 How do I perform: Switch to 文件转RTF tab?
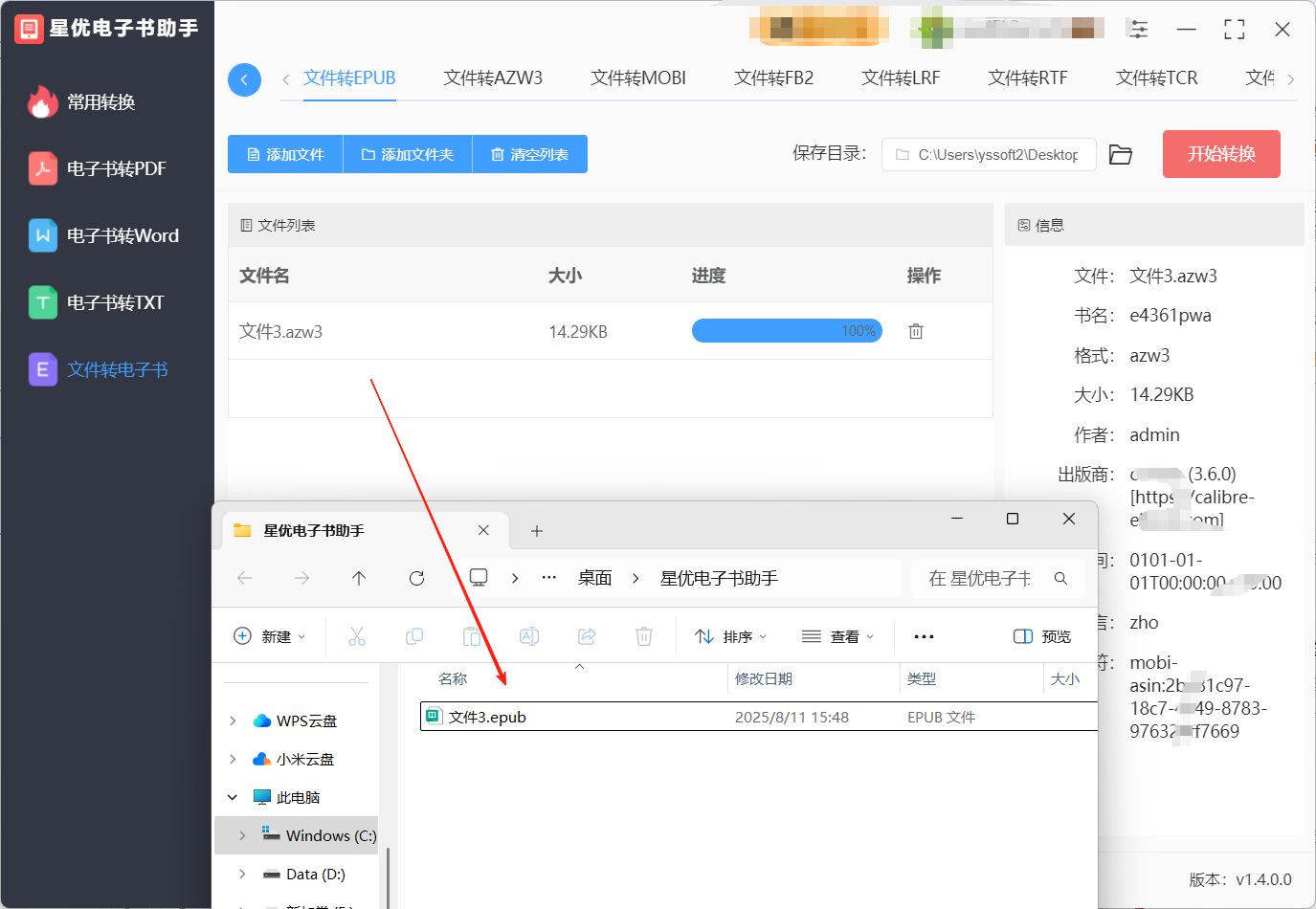[x=1028, y=78]
